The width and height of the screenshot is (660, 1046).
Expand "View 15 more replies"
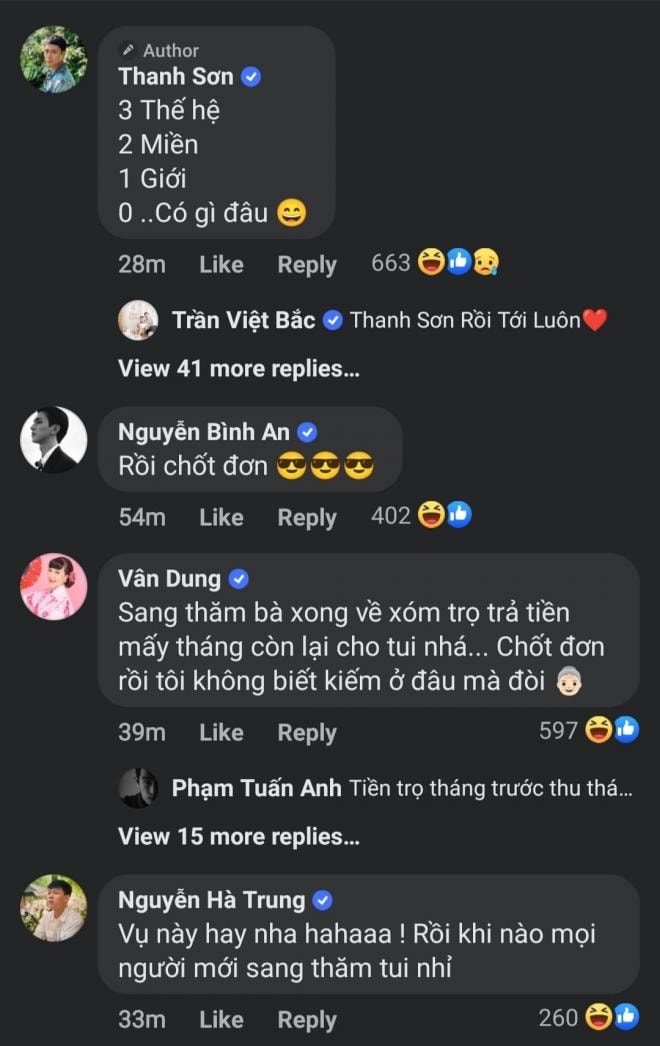[x=238, y=835]
